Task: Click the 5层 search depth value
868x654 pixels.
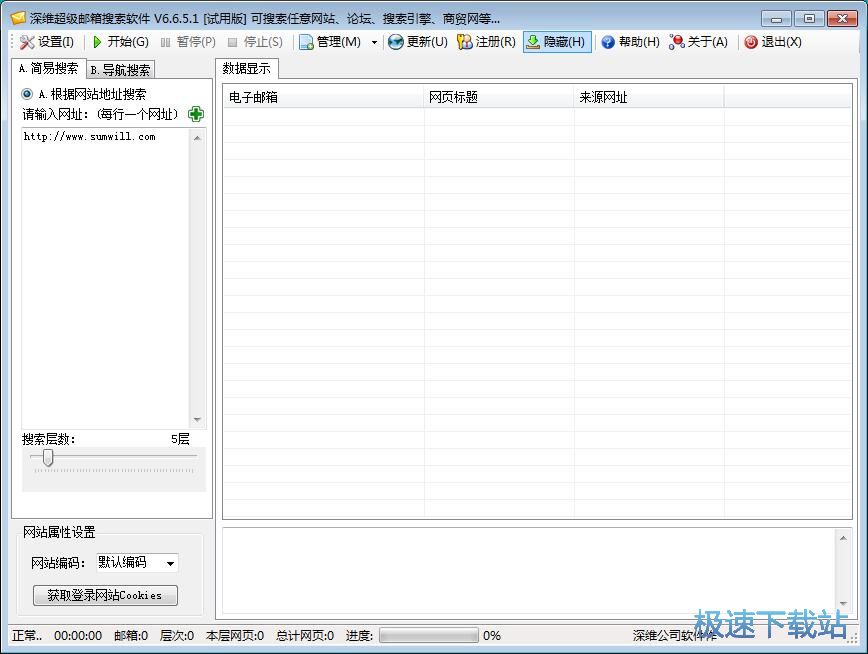Action: click(180, 439)
